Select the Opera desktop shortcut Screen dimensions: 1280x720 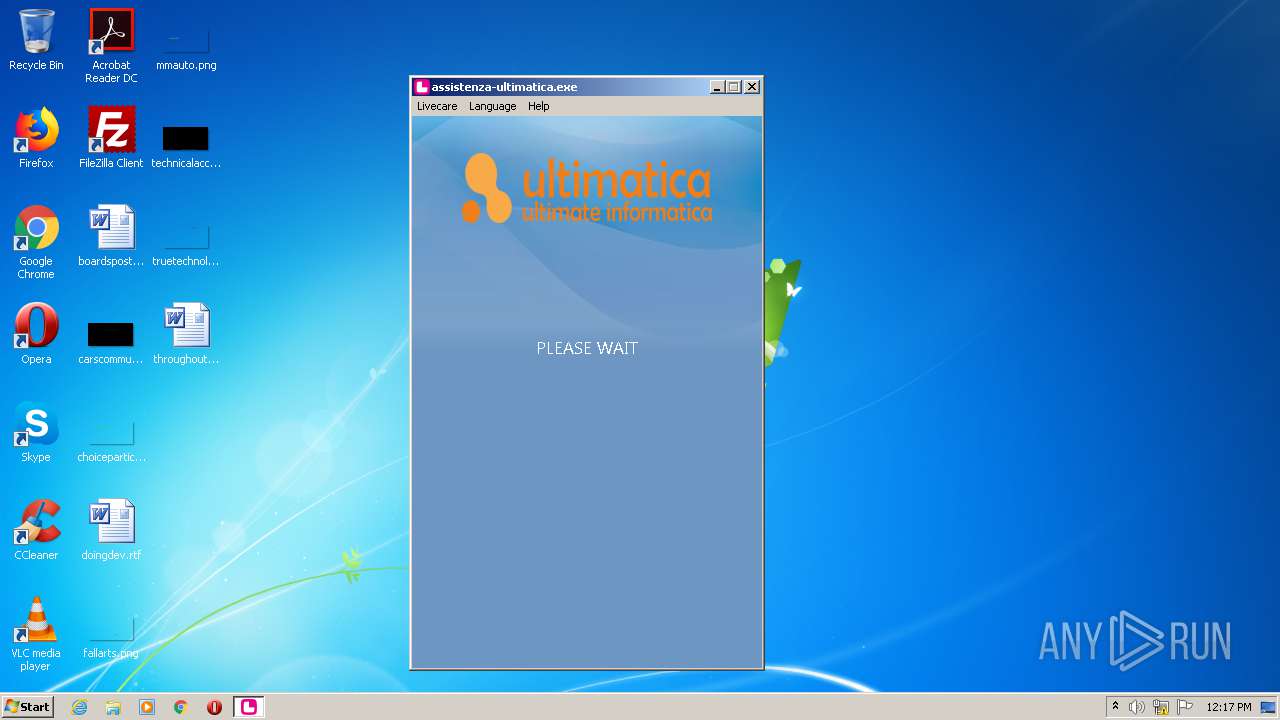tap(36, 334)
